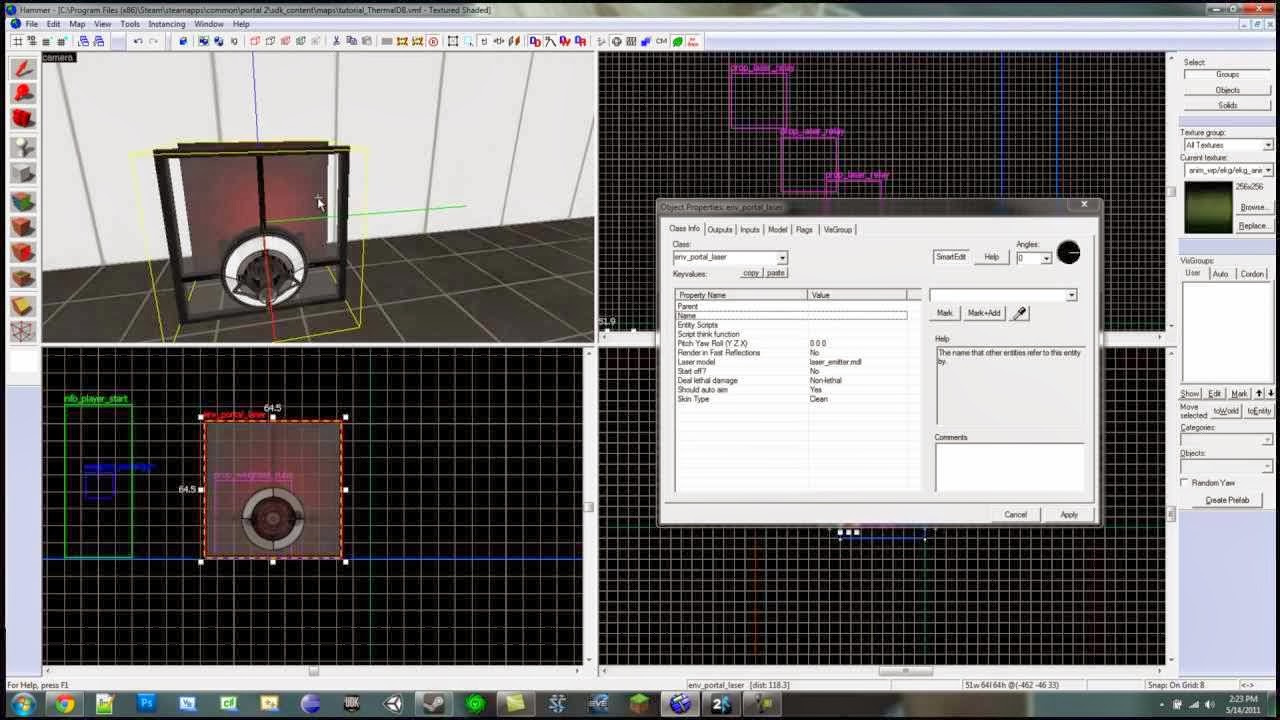Click inside the Comments text box

coord(1009,467)
